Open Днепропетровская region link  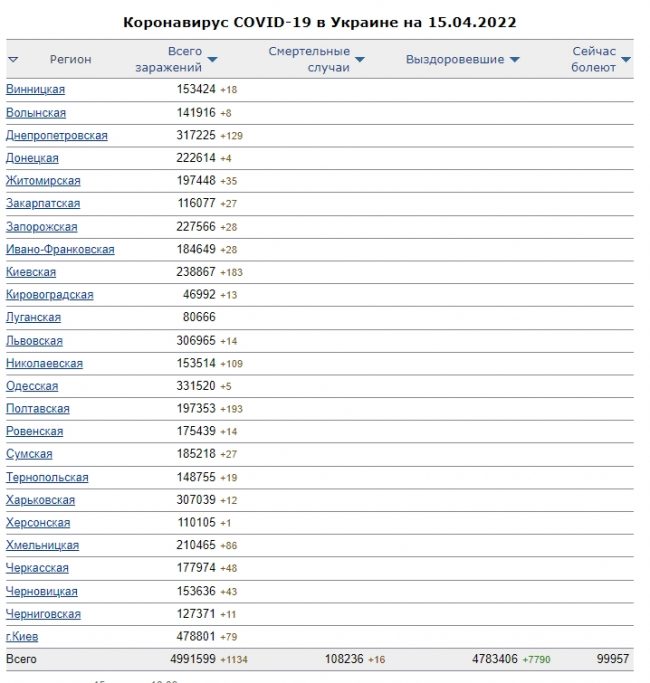click(57, 136)
